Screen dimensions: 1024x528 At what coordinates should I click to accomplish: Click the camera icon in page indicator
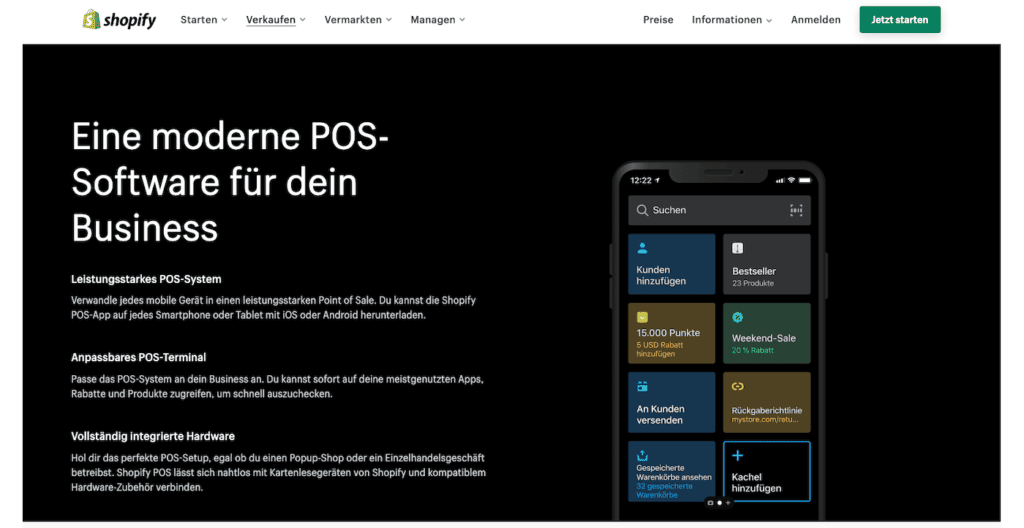(711, 503)
